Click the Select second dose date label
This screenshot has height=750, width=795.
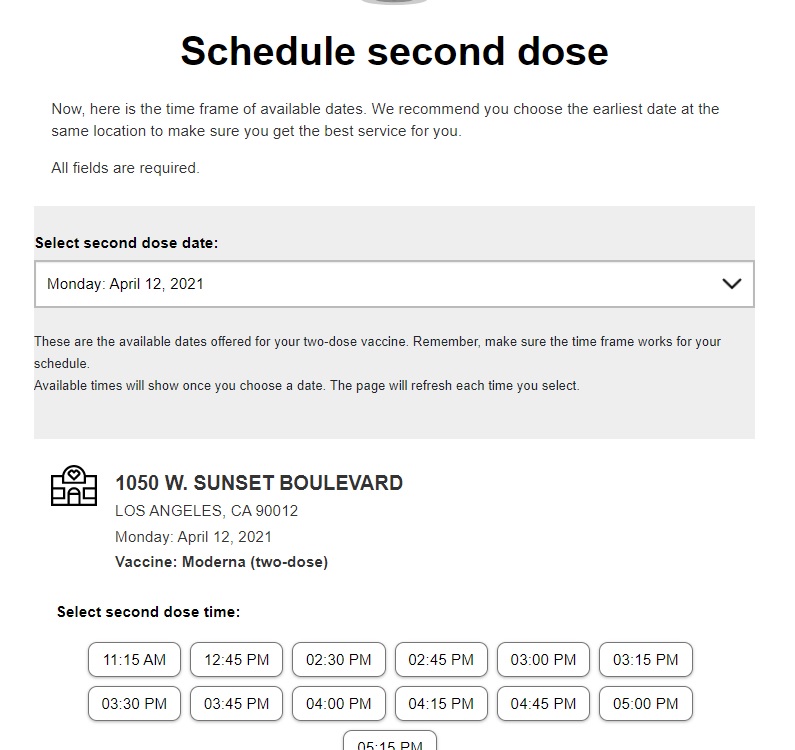click(126, 243)
